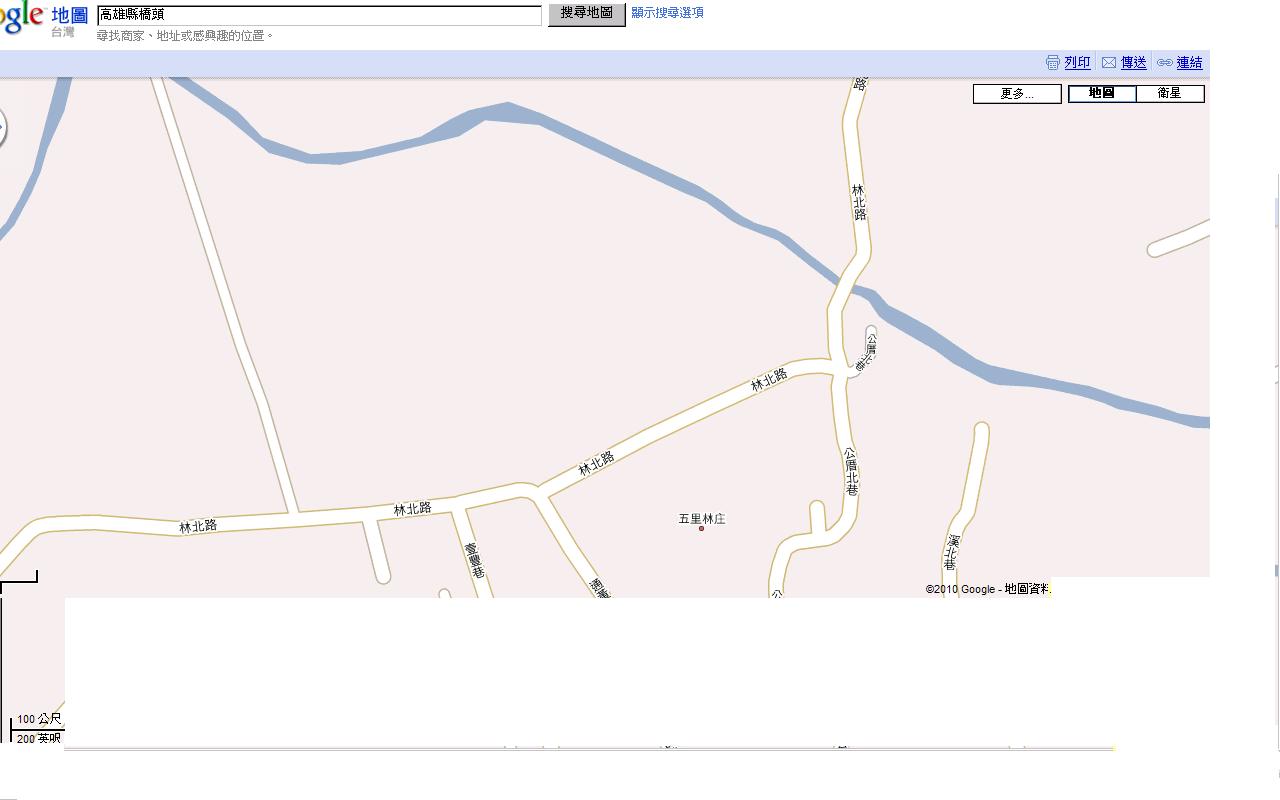Click the chain-link icon beside 連結
The image size is (1280, 800).
click(1164, 63)
